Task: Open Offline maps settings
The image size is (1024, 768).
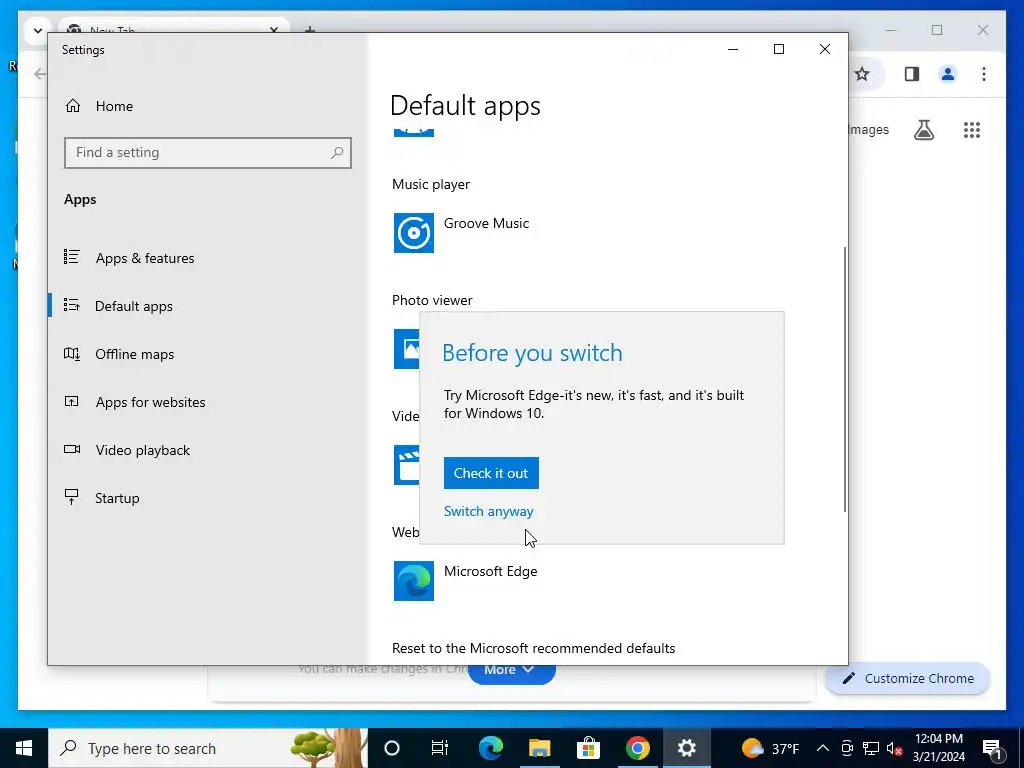Action: click(x=135, y=354)
